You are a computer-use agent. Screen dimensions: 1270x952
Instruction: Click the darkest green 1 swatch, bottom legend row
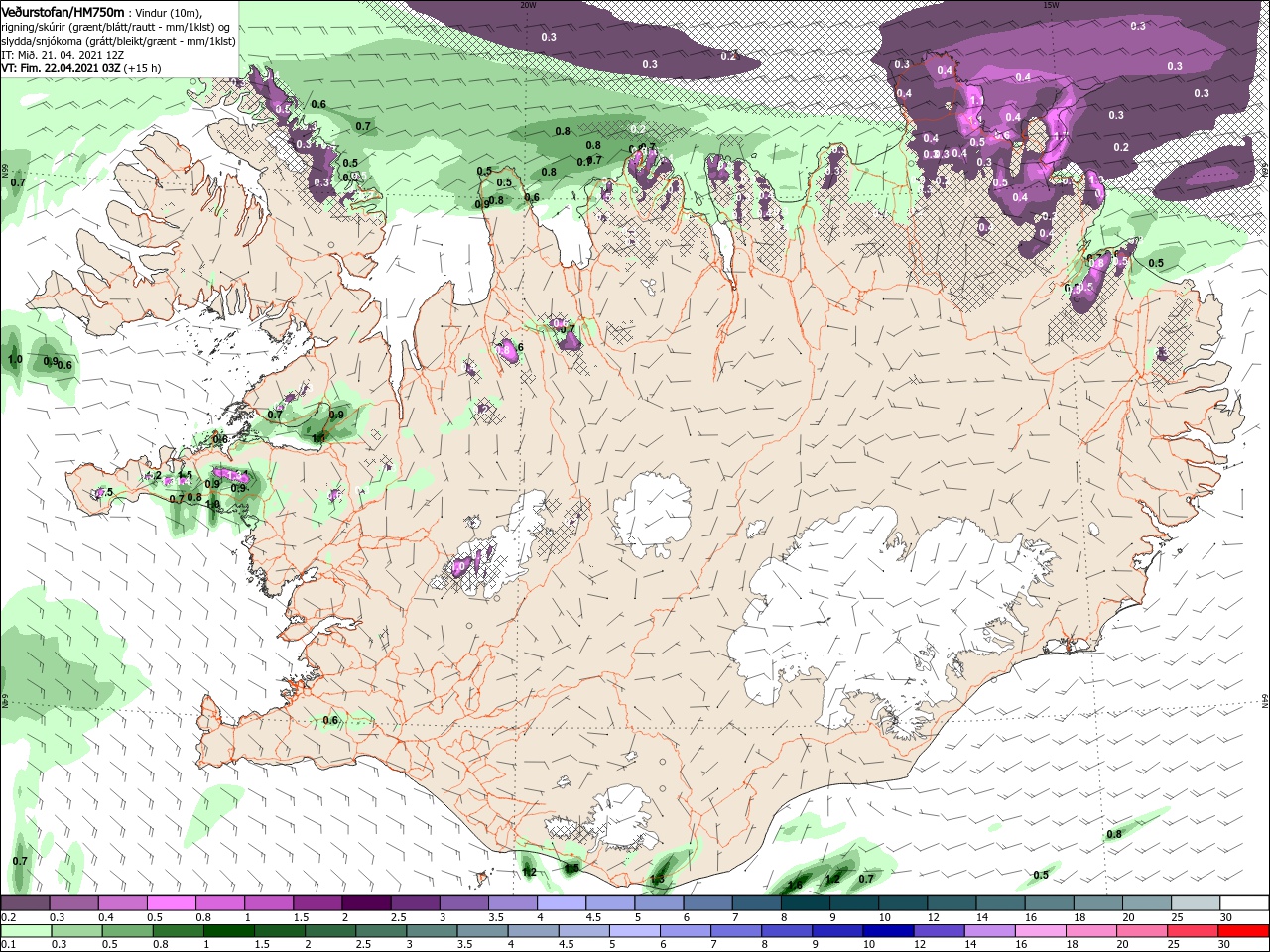(229, 931)
